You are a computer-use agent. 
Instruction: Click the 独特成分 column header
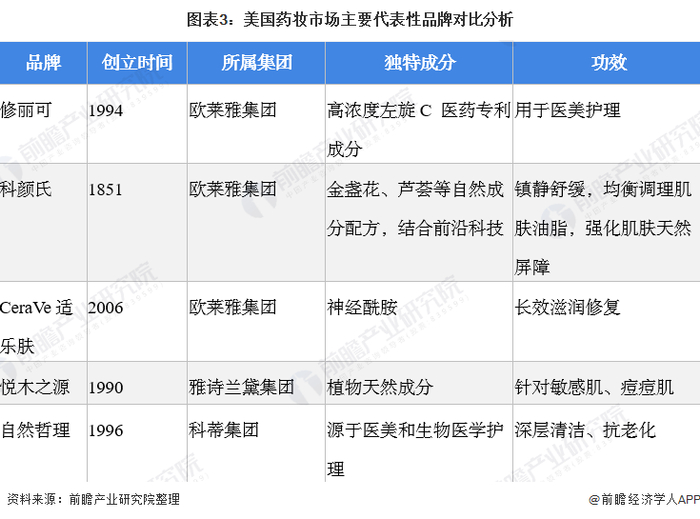[x=419, y=63]
